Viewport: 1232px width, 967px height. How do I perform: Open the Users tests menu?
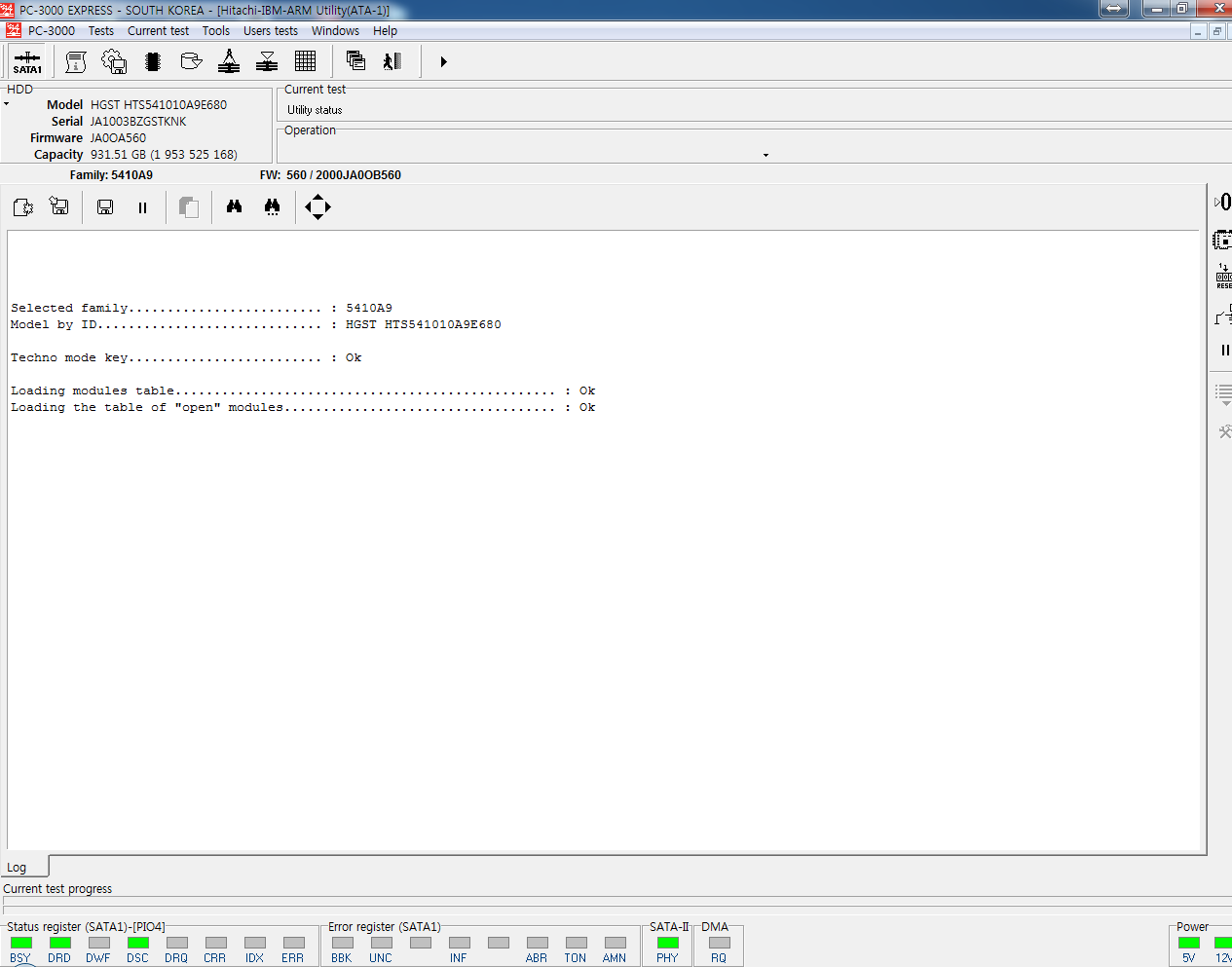(x=271, y=31)
